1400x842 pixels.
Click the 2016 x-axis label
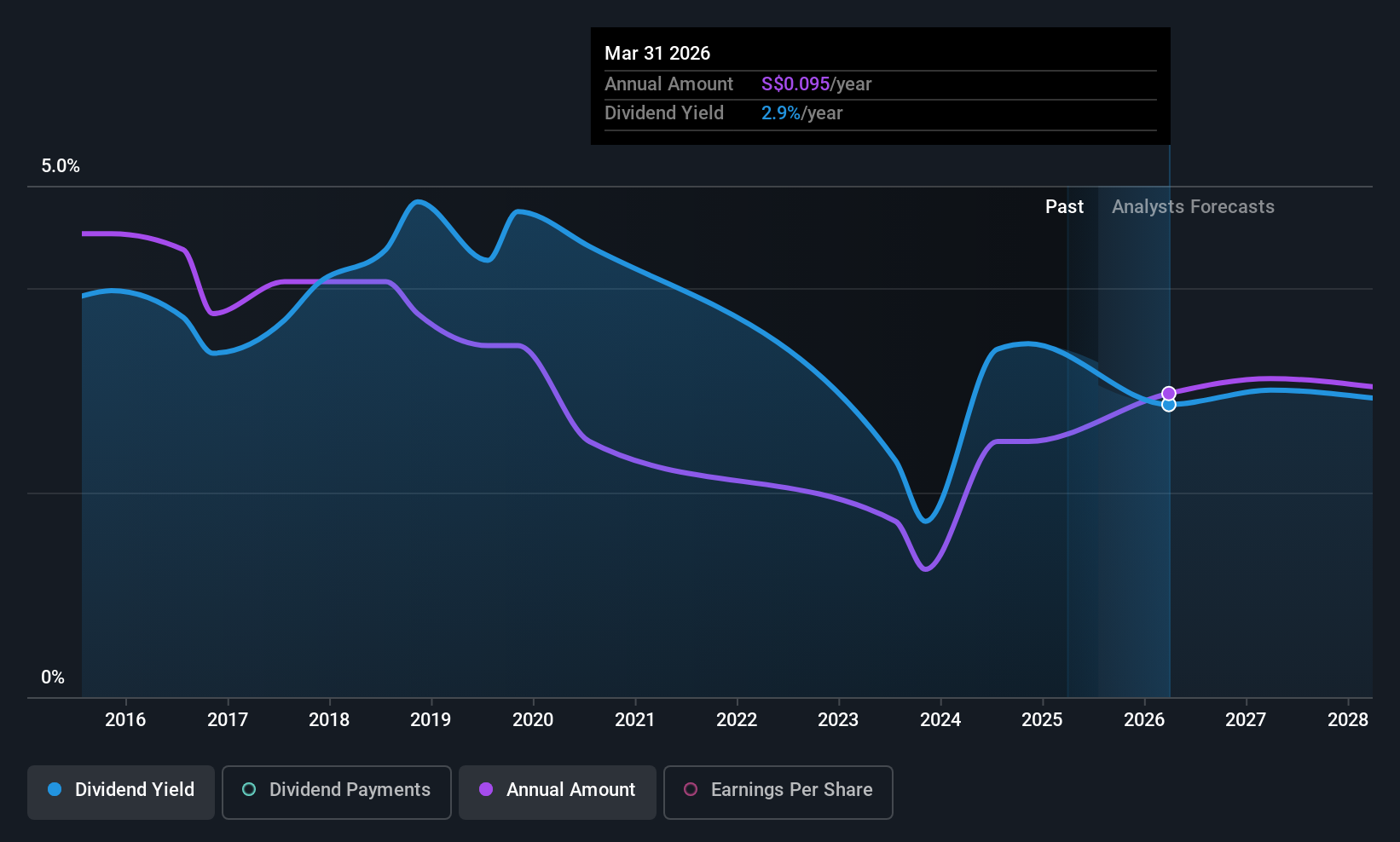click(125, 719)
